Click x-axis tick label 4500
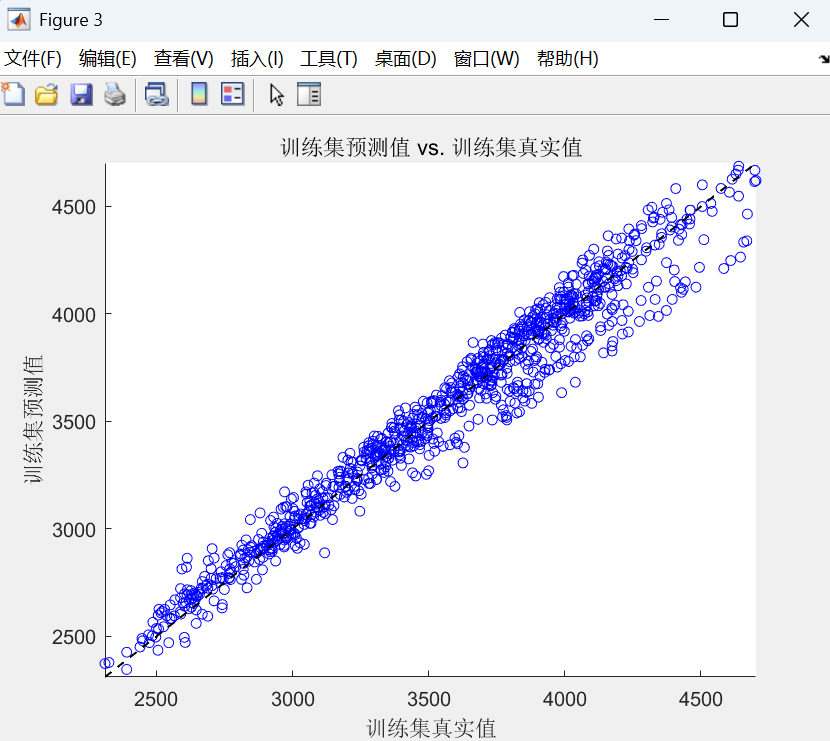The height and width of the screenshot is (741, 830). pyautogui.click(x=701, y=699)
